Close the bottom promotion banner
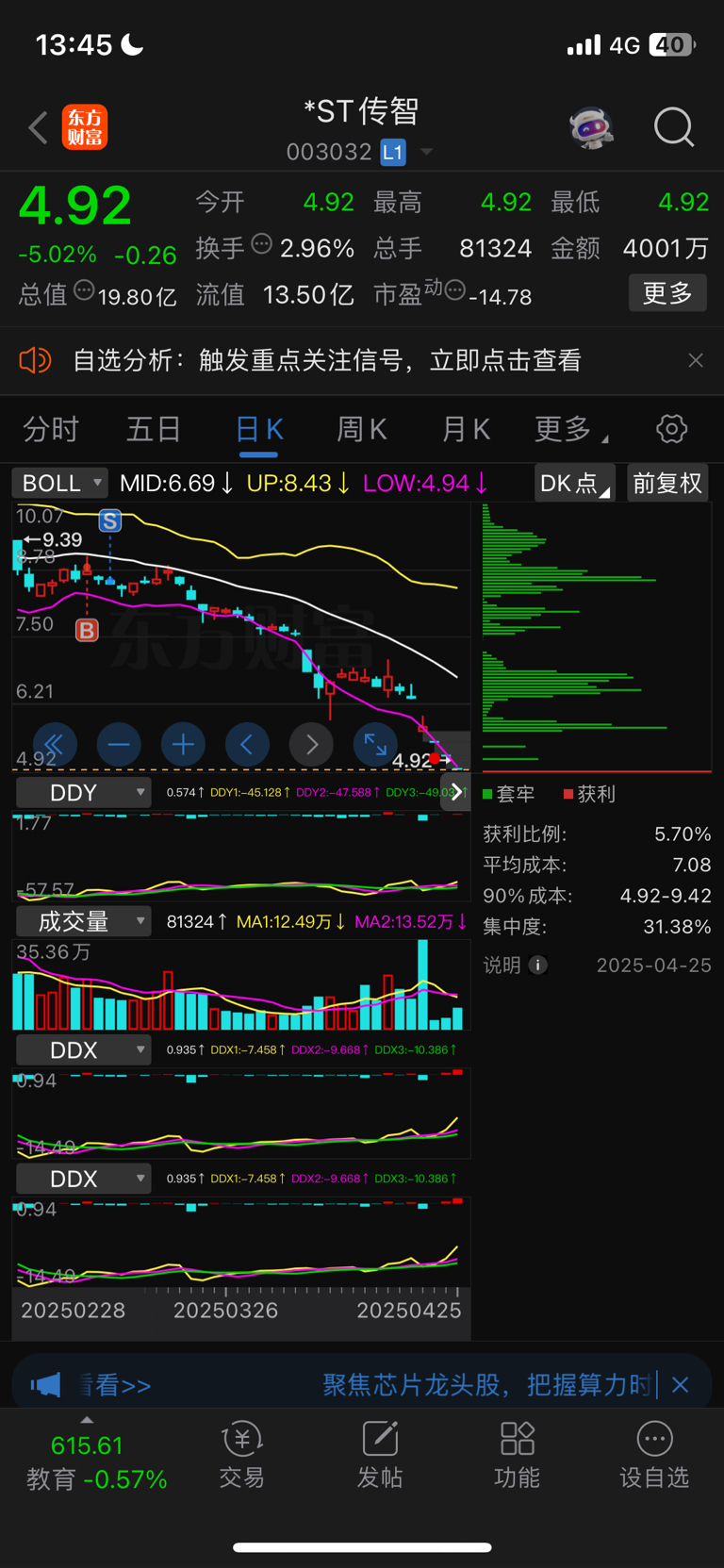 681,1384
